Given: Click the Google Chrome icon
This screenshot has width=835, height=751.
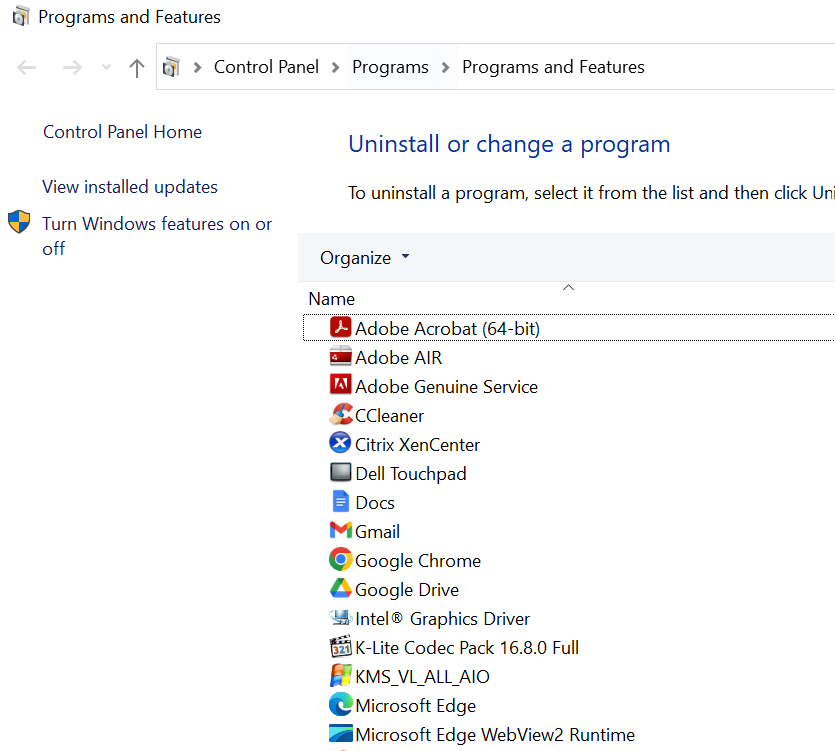Looking at the screenshot, I should 340,560.
